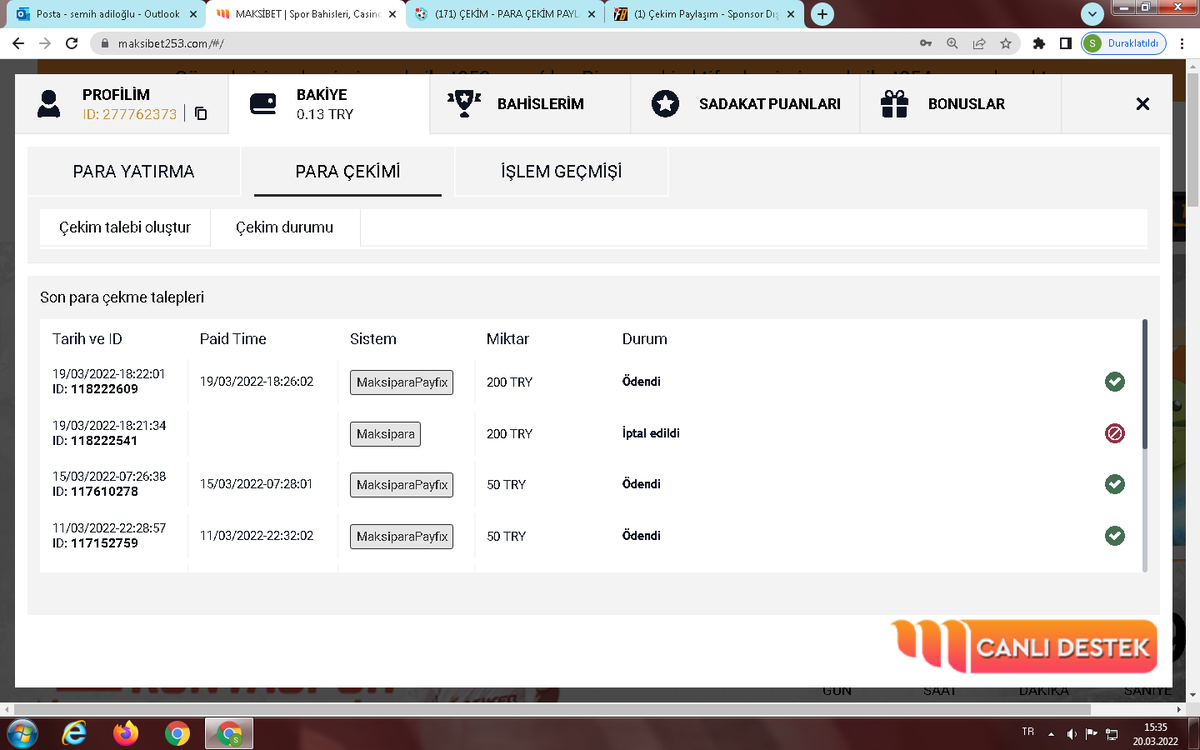The width and height of the screenshot is (1200, 750).
Task: Click paid time 19/03/2022-18:26:02
Action: point(257,381)
